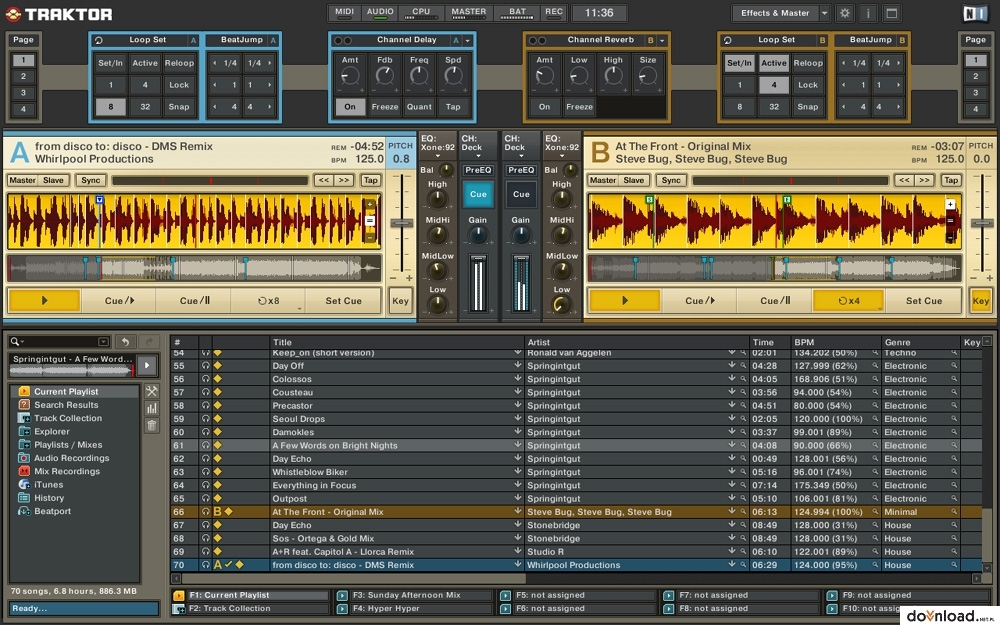Open the Deck A x8 loop size dropdown
The image size is (1000, 625).
coord(299,308)
